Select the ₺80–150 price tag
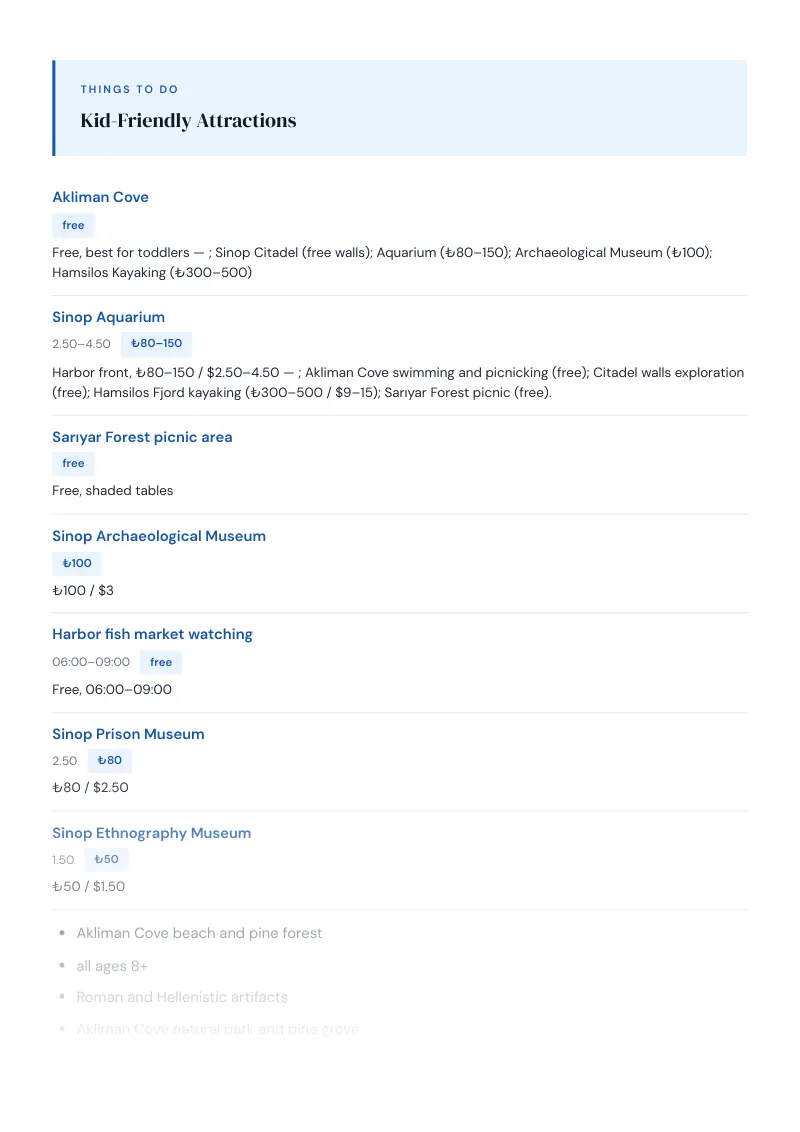The height and width of the screenshot is (1132, 800). pyautogui.click(x=156, y=344)
